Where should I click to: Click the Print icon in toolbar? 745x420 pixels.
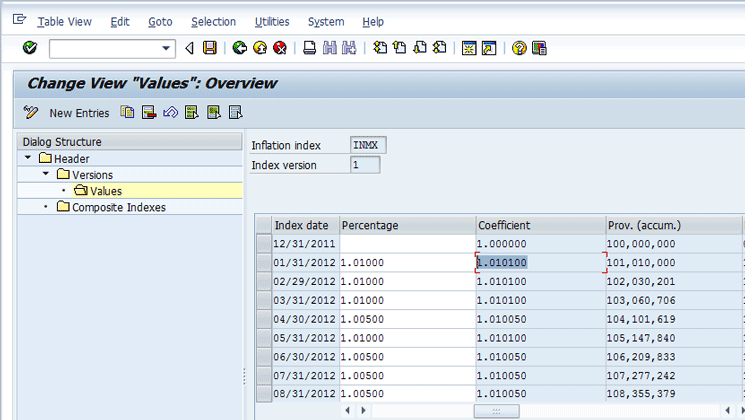click(x=310, y=48)
